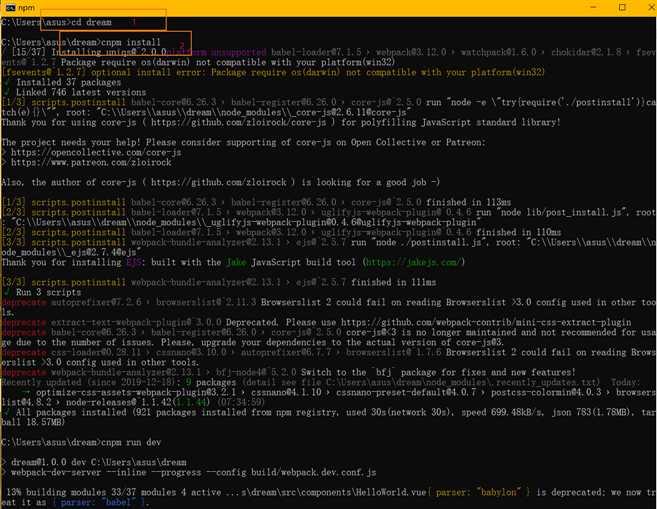
Task: Click the yellow 'parser: "babylon"' text
Action: pyautogui.click(x=478, y=492)
